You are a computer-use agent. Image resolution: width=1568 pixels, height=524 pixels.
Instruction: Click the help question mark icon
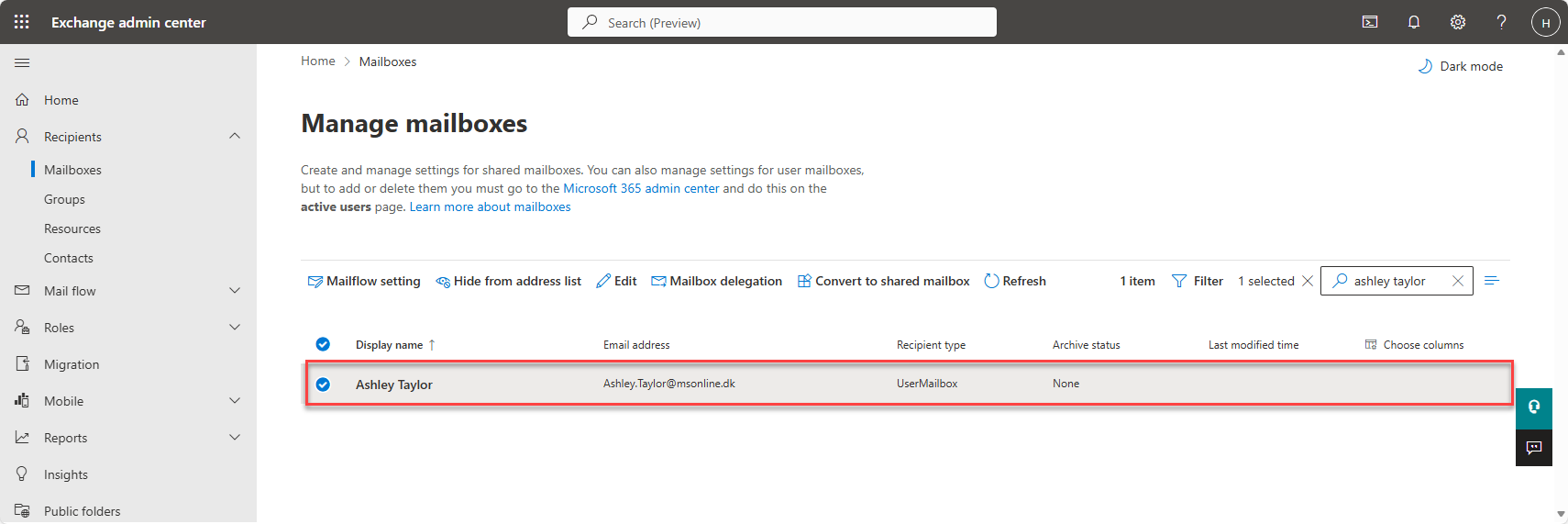click(1501, 22)
